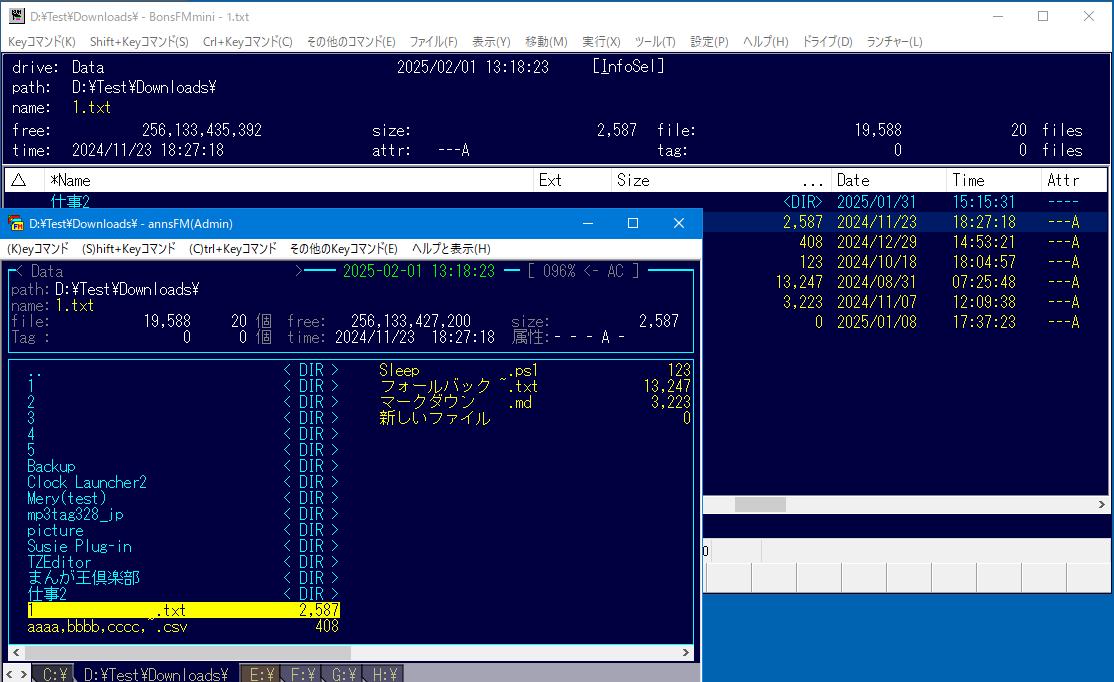Click tab scroll right arrow beside C:¥ tab
This screenshot has width=1114, height=682.
[x=24, y=675]
